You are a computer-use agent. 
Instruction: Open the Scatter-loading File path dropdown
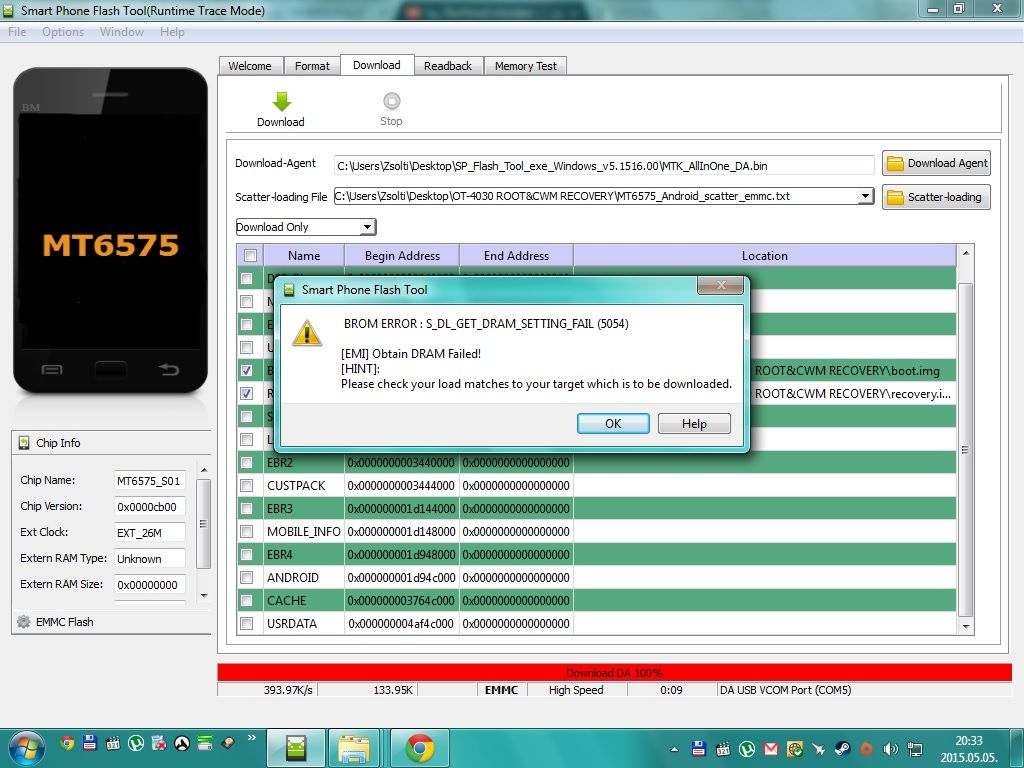[x=865, y=196]
